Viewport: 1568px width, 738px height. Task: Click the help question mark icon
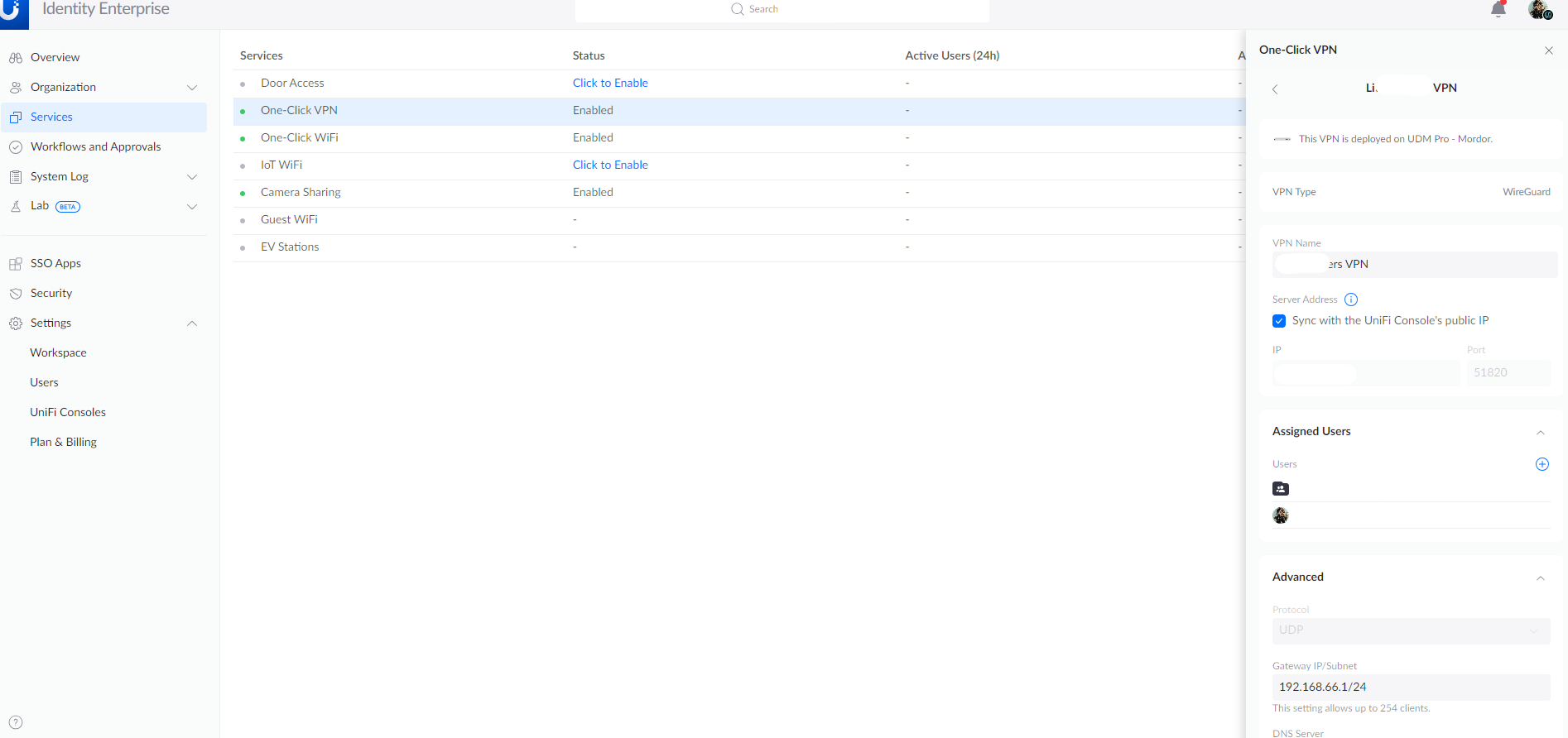pyautogui.click(x=16, y=722)
